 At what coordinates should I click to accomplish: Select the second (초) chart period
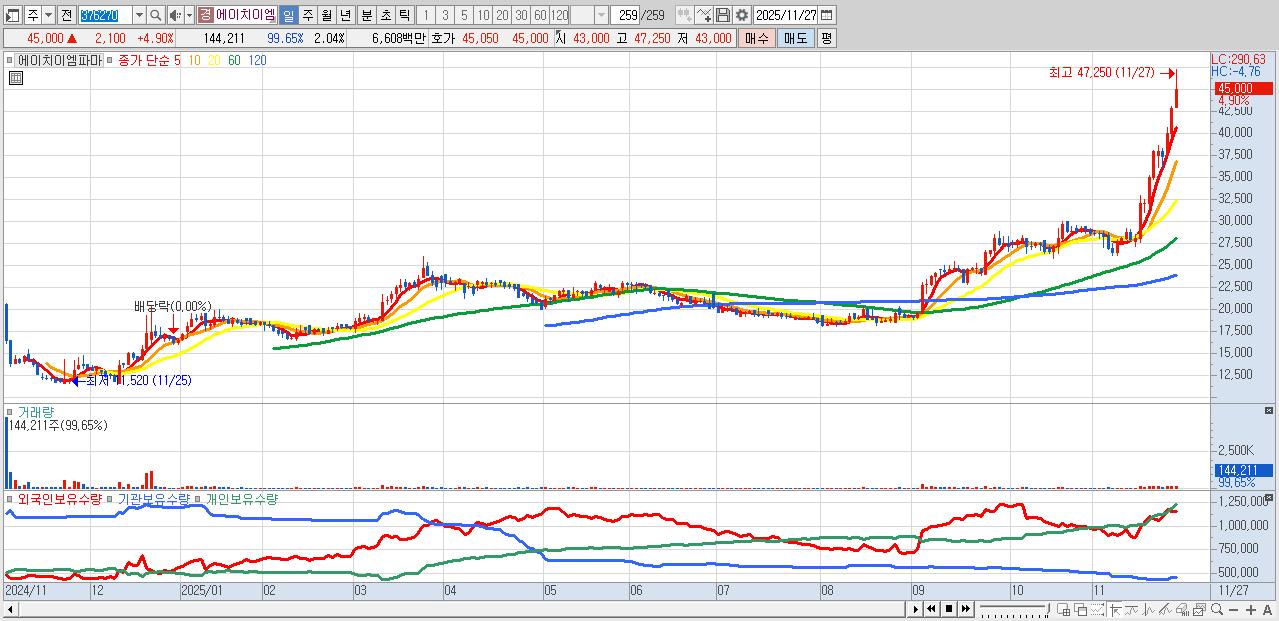pyautogui.click(x=385, y=15)
